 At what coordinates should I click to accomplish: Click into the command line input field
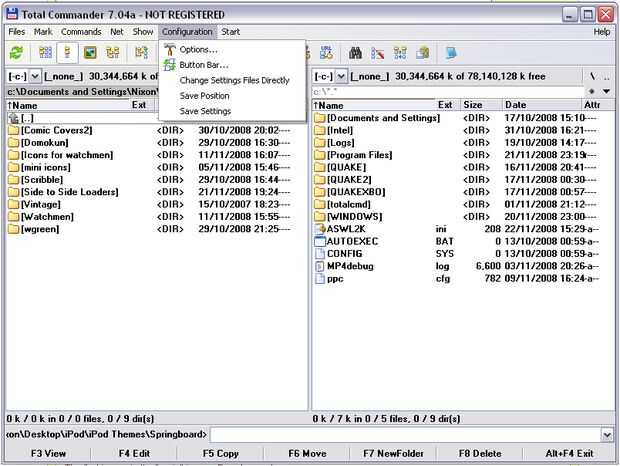(x=406, y=435)
